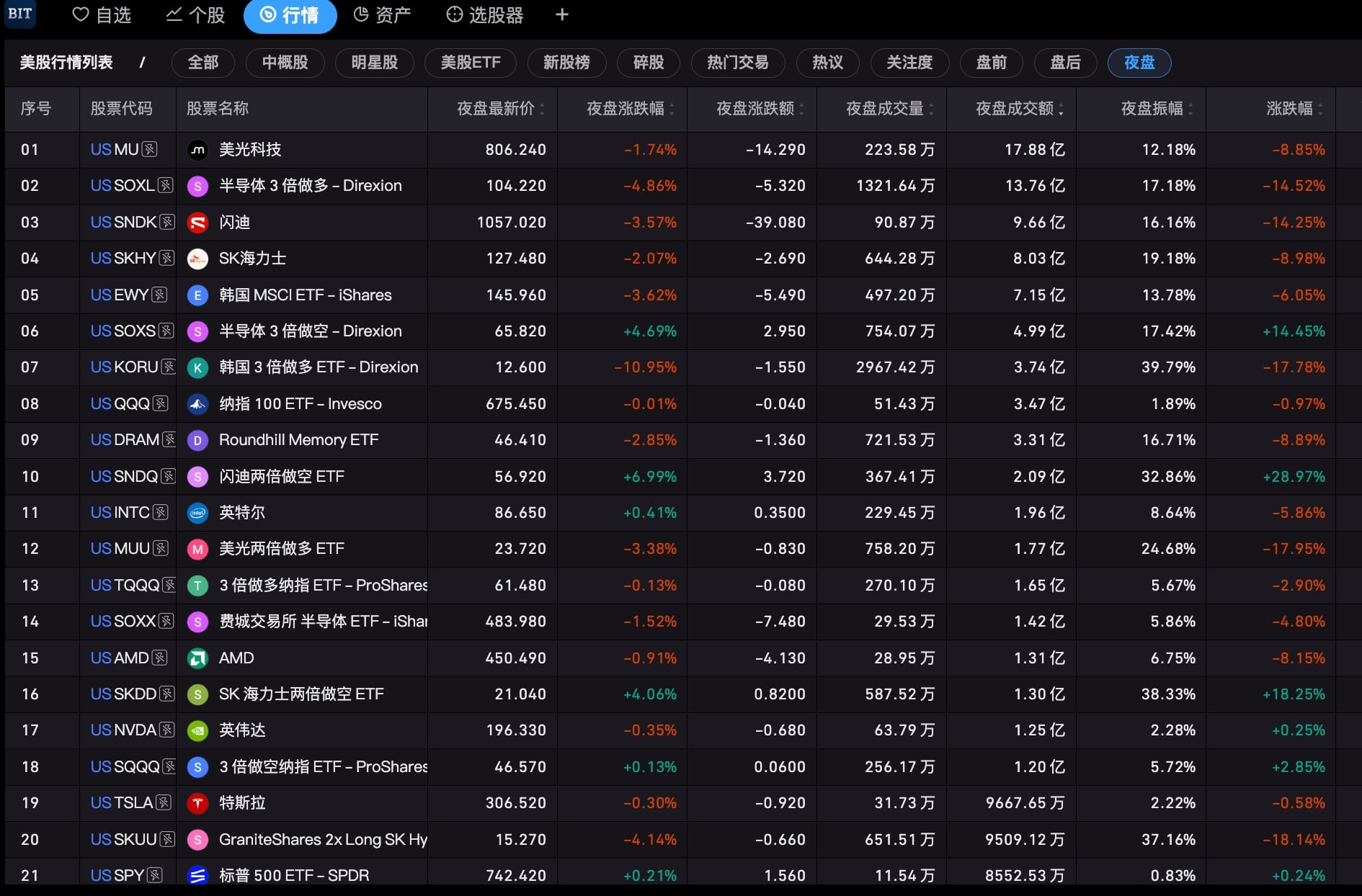
Task: Select the 盘前 filter pill
Action: (x=991, y=63)
